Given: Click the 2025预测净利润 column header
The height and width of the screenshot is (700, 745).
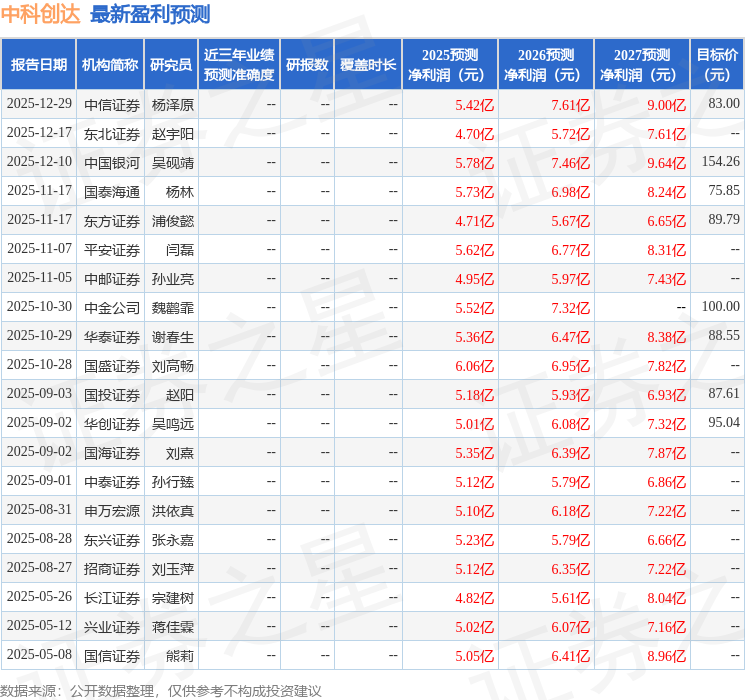Looking at the screenshot, I should (x=450, y=65).
